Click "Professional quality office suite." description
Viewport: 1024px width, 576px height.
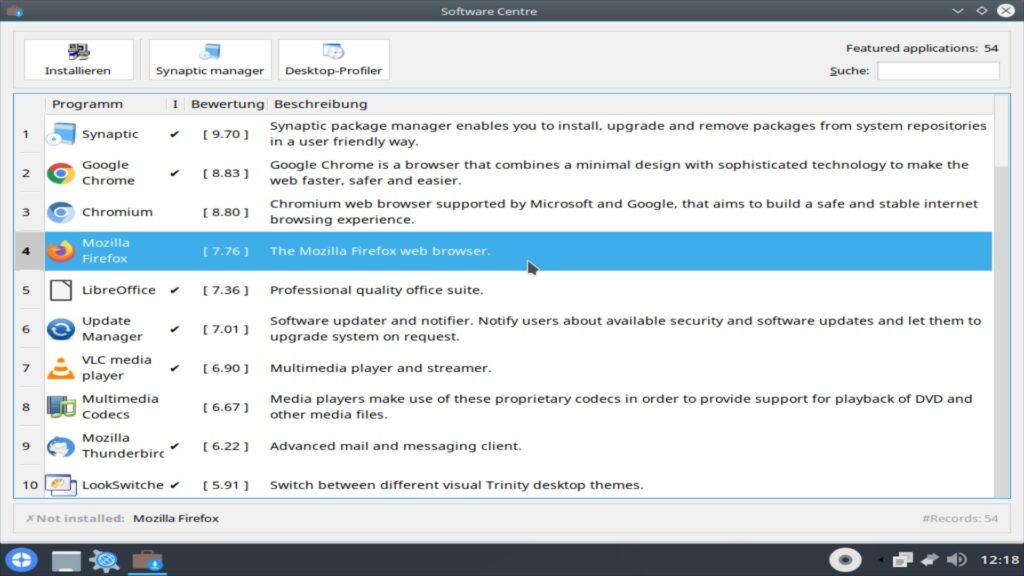tap(377, 290)
